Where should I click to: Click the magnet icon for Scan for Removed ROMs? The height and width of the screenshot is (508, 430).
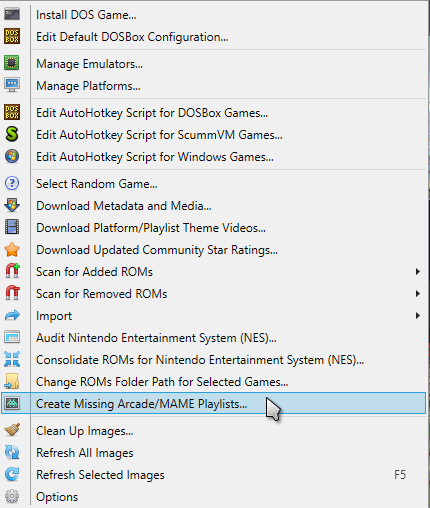[x=12, y=293]
